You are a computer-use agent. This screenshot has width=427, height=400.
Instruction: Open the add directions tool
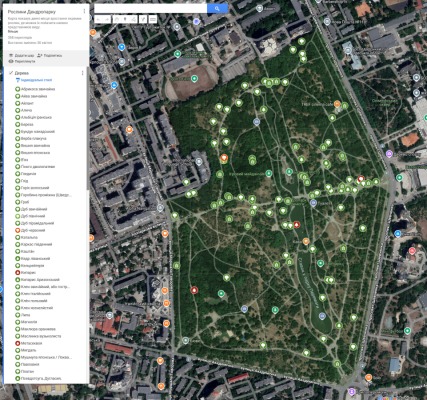coord(143,20)
